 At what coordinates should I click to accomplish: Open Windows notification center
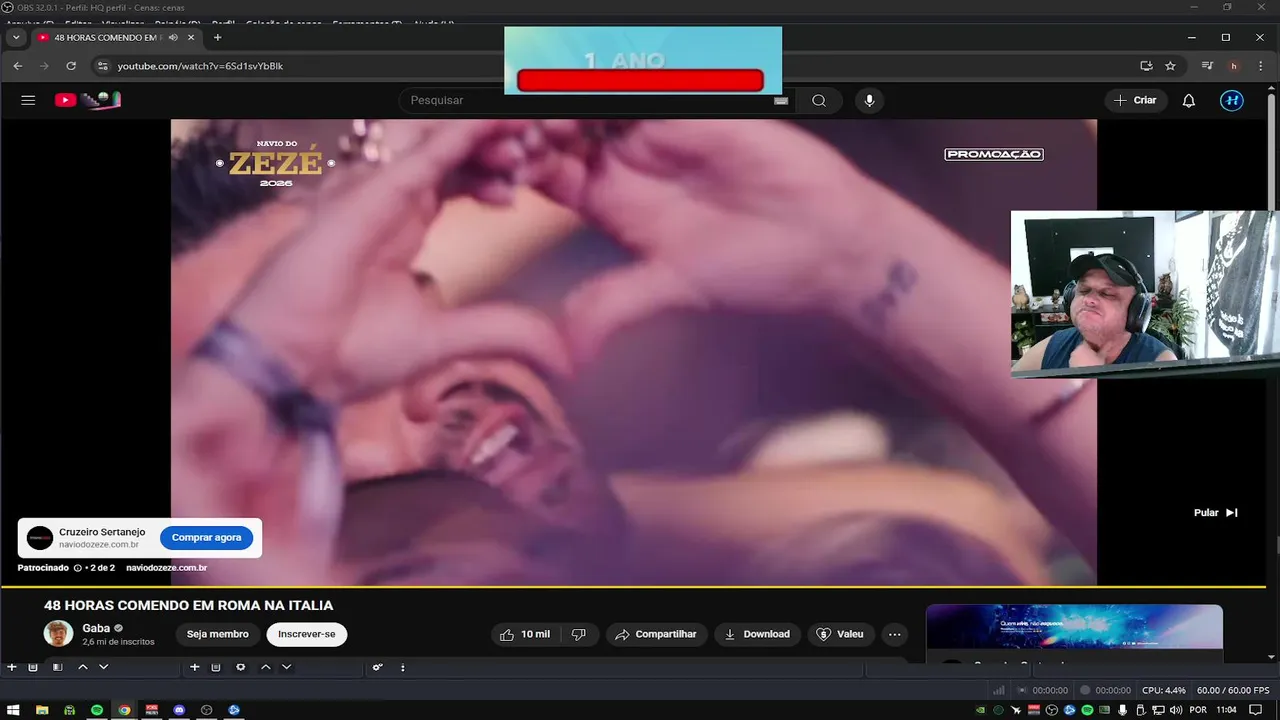1256,710
